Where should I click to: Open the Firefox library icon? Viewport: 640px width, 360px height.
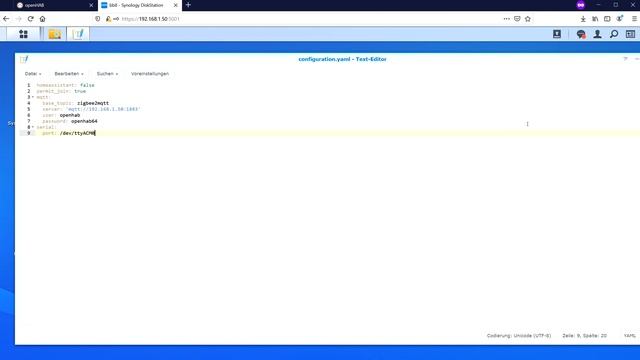pos(595,19)
